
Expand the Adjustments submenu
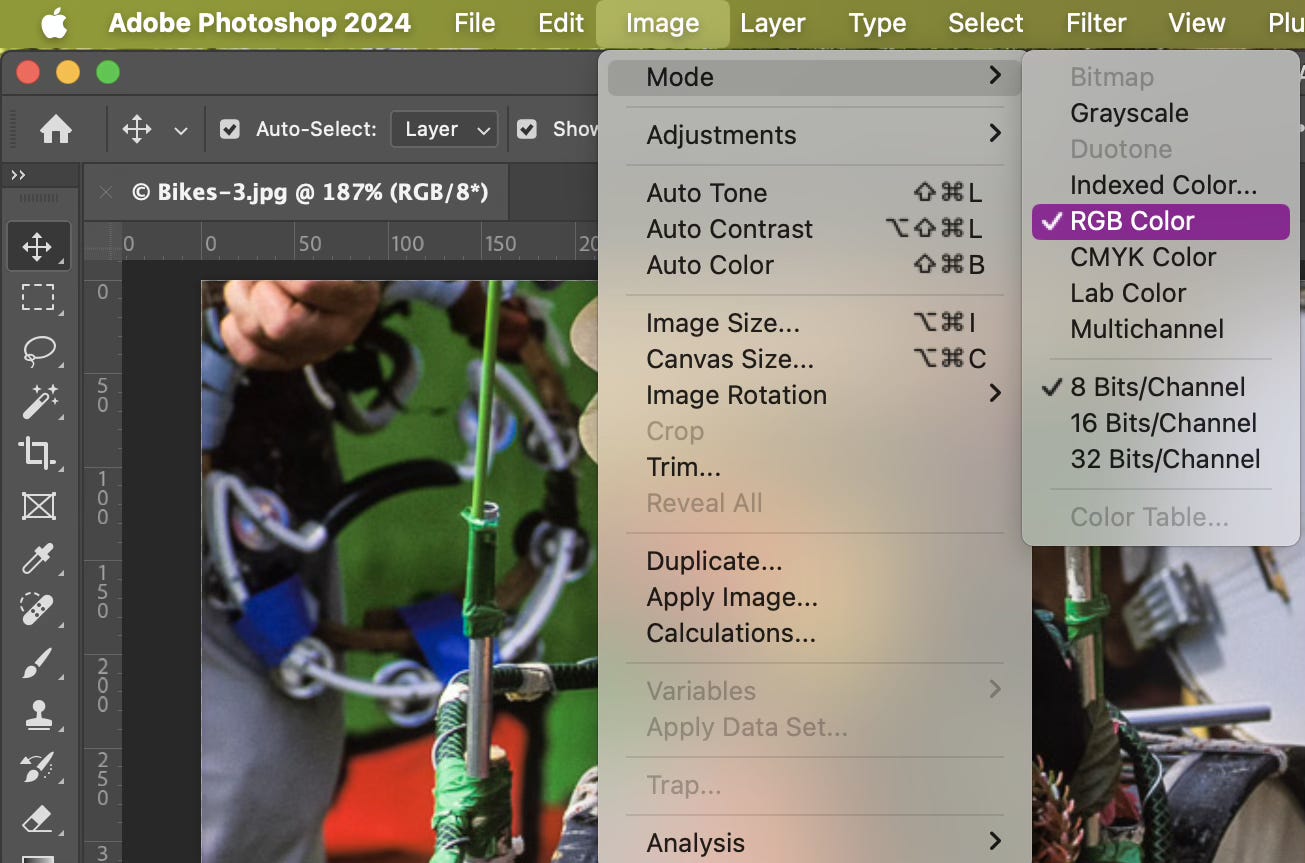(814, 135)
